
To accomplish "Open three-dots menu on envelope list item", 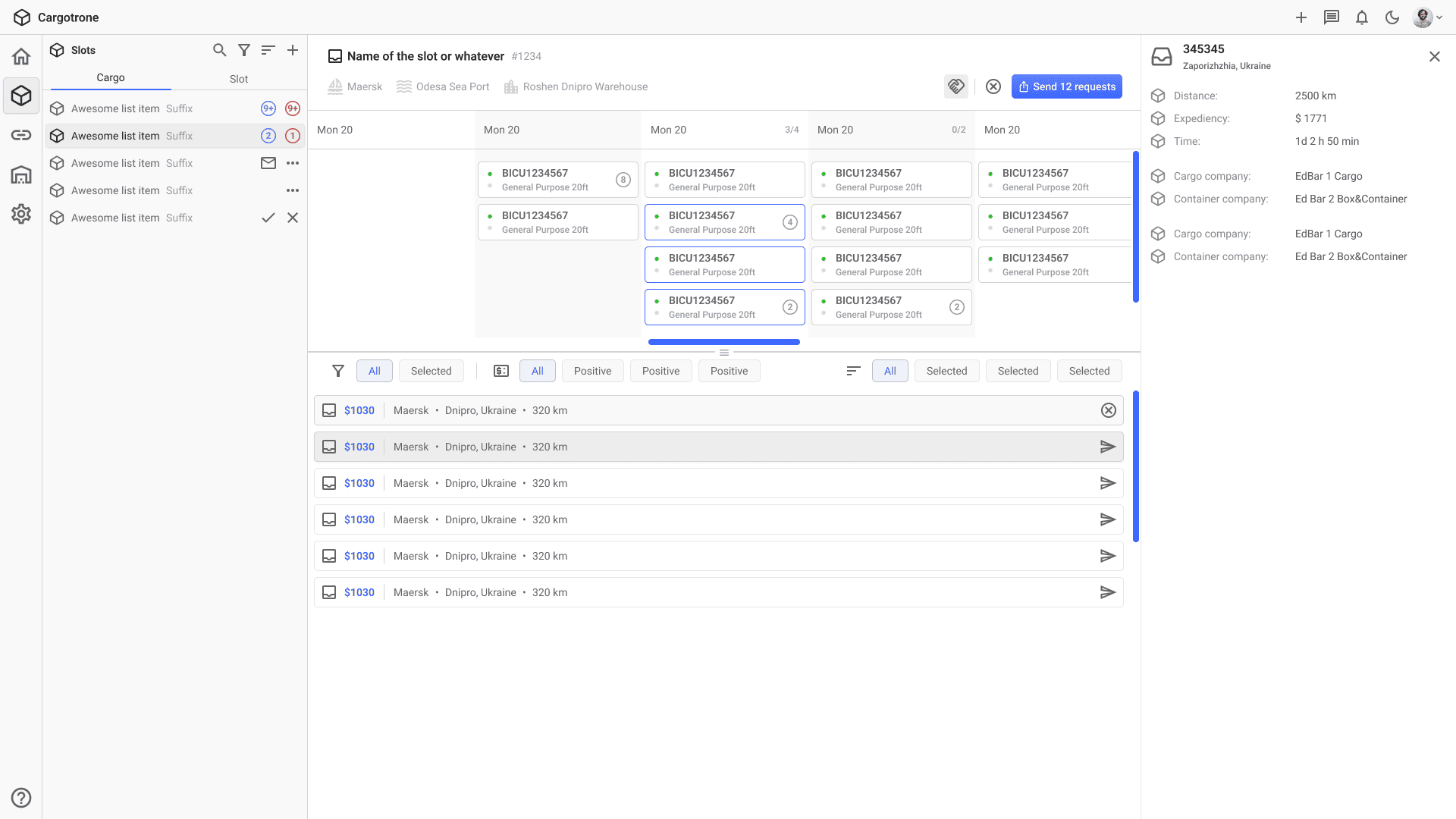I will (293, 163).
